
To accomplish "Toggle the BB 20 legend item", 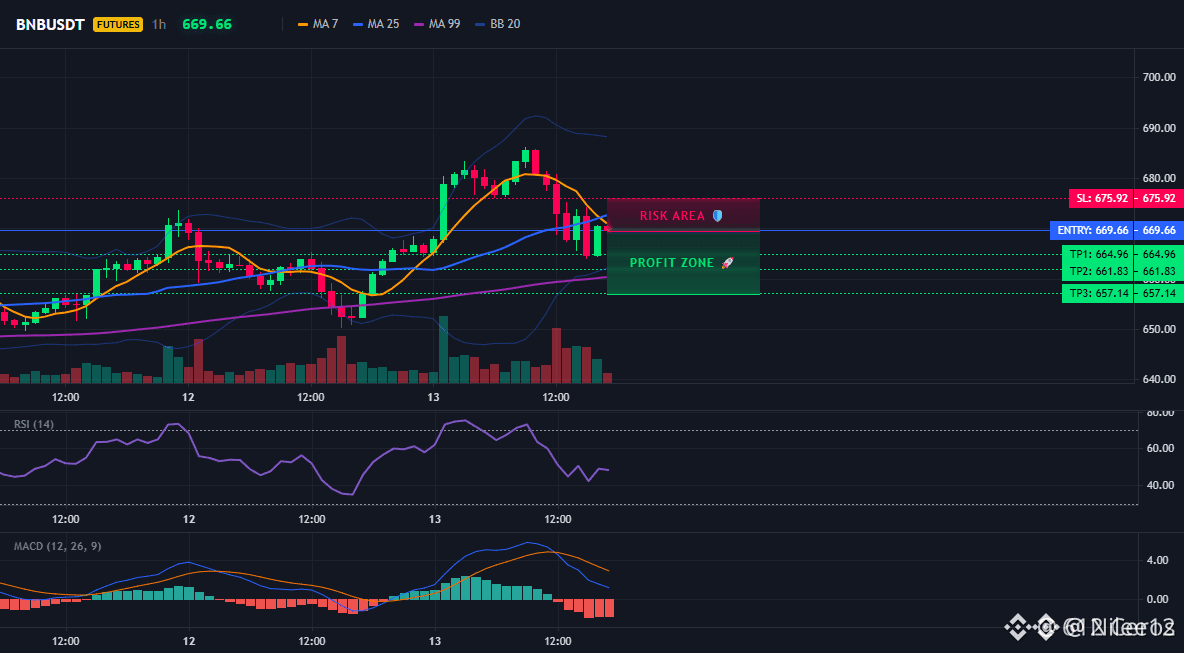I will click(498, 24).
